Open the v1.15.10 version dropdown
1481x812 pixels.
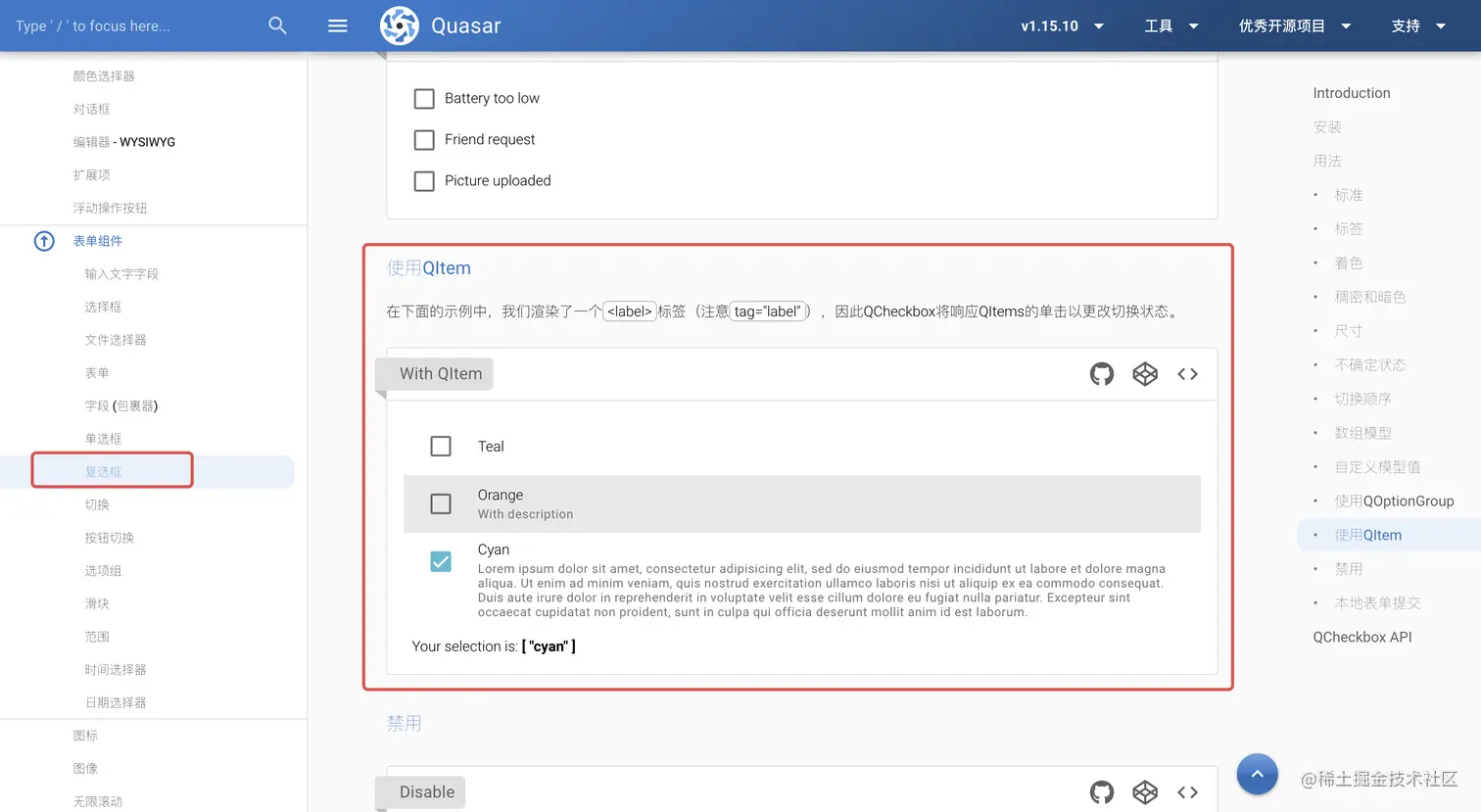pyautogui.click(x=1063, y=25)
